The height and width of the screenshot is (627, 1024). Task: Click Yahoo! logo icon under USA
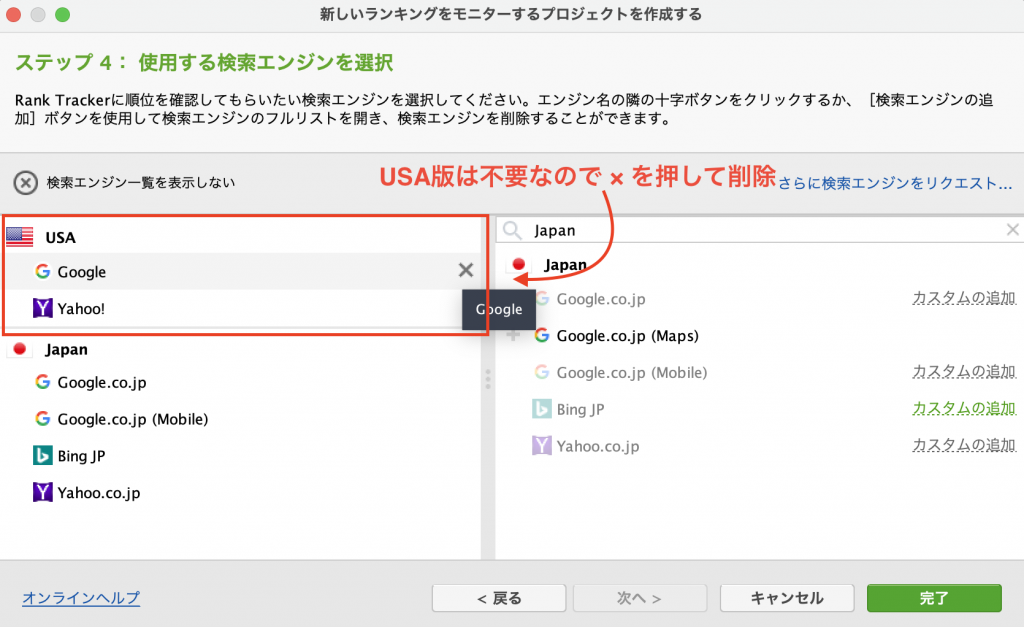pos(42,308)
